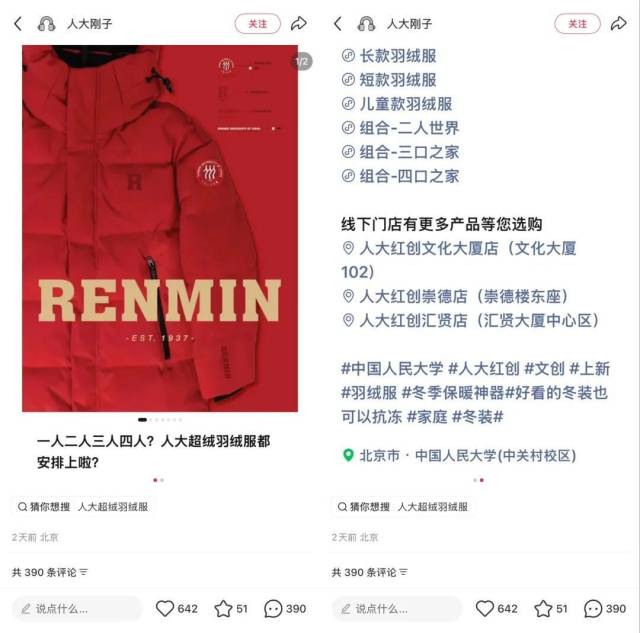
Task: Search suggestion 人大超绒羽绒服 on right screen
Action: 433,507
